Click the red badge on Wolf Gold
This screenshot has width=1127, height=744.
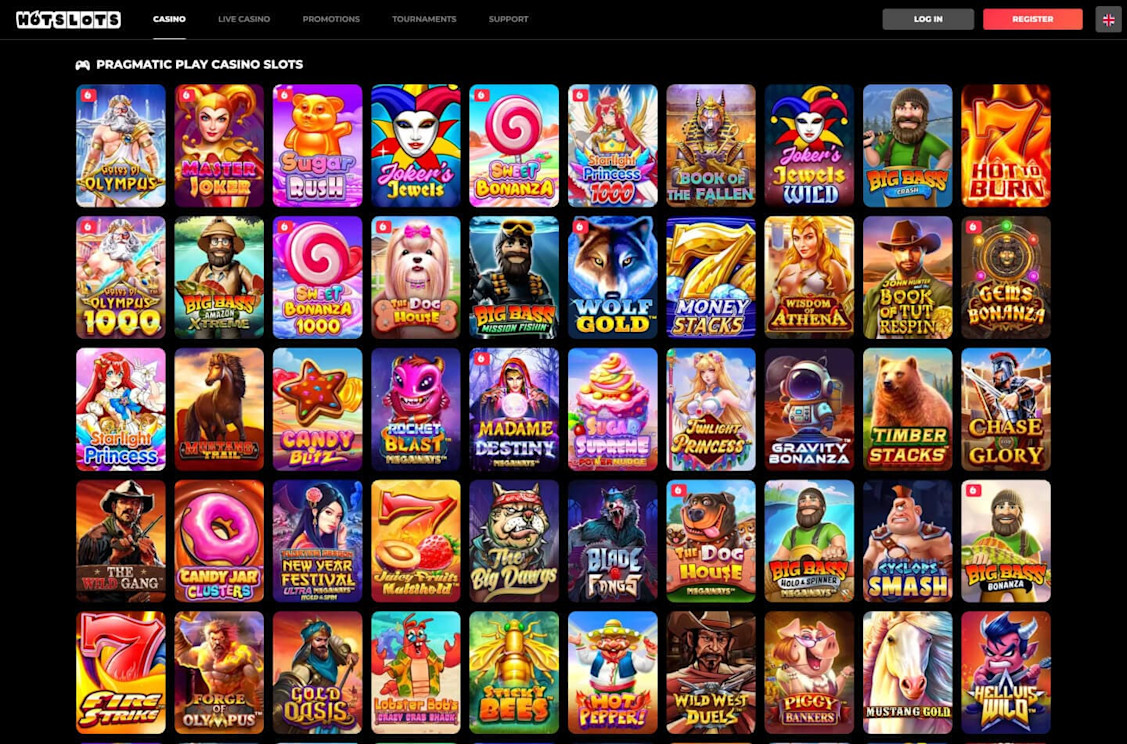(x=580, y=227)
